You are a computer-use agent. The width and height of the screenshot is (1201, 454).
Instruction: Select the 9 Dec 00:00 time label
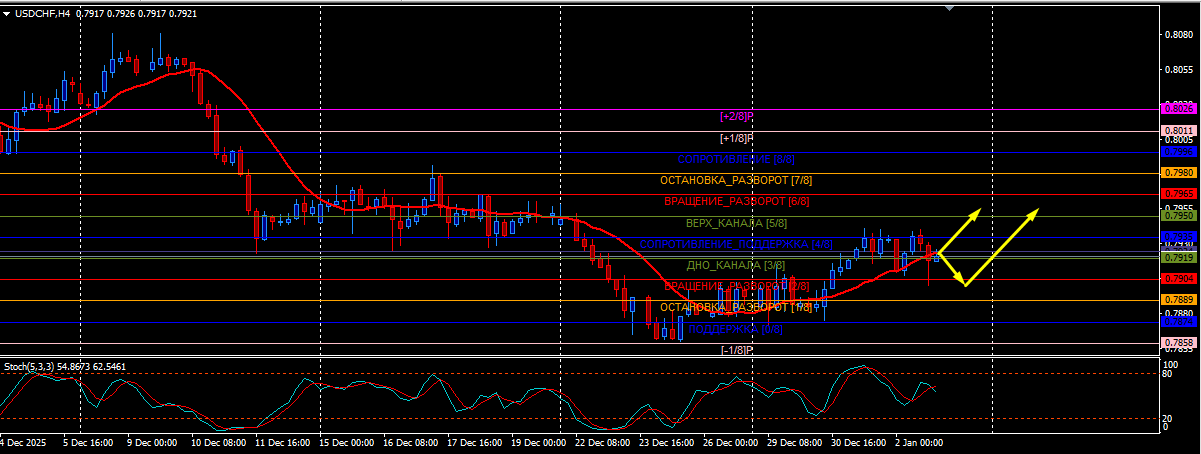pyautogui.click(x=150, y=442)
